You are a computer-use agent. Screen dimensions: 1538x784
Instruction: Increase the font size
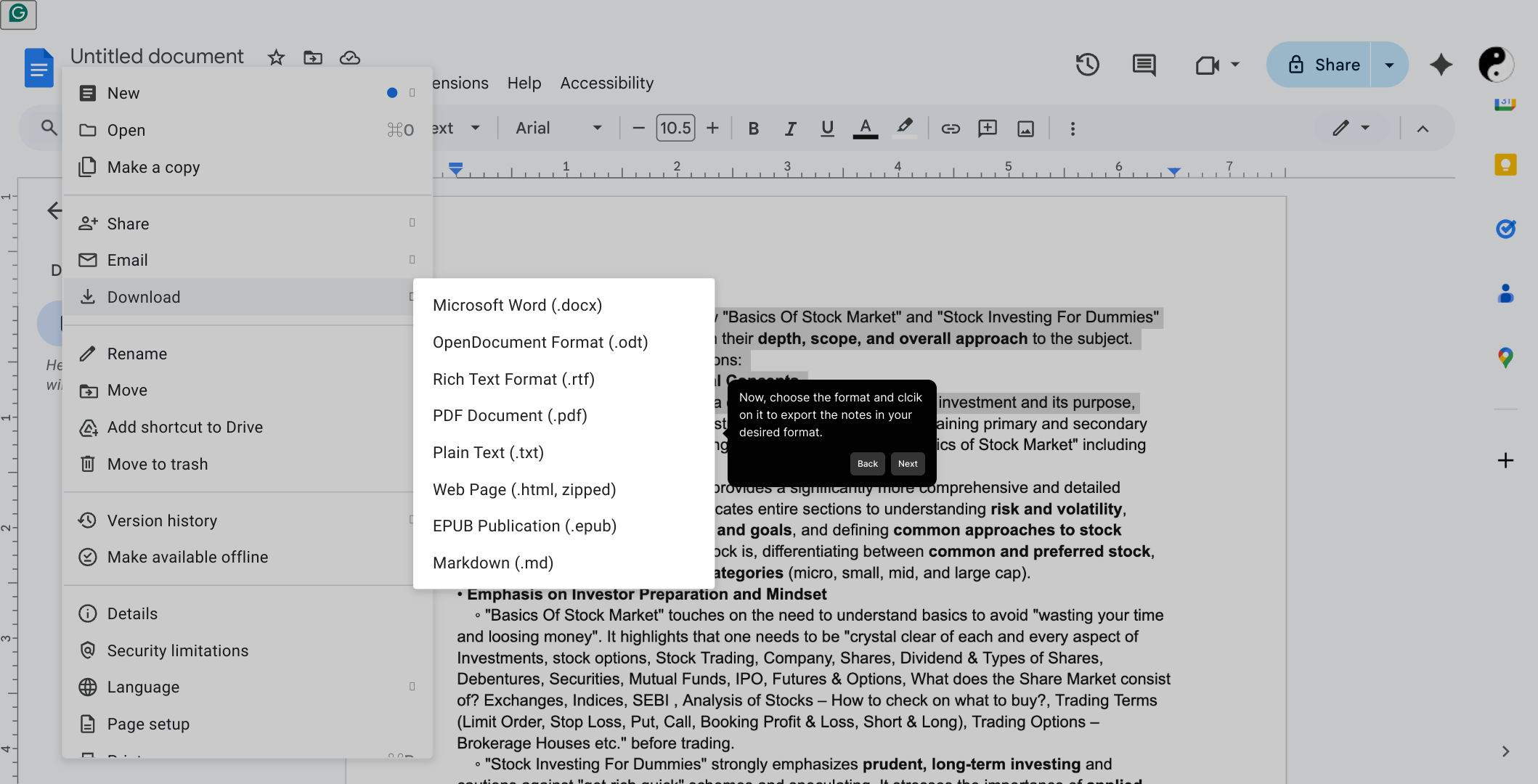[x=713, y=128]
